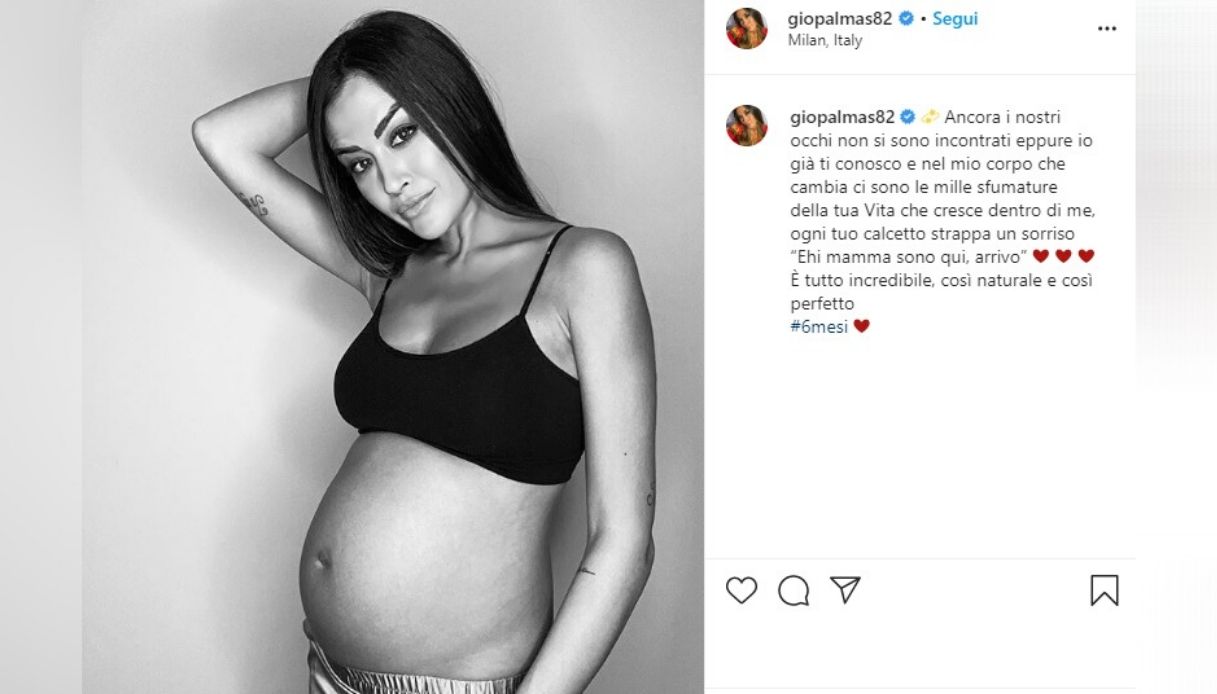Share post via paper plane icon
The image size is (1217, 694).
click(x=846, y=589)
